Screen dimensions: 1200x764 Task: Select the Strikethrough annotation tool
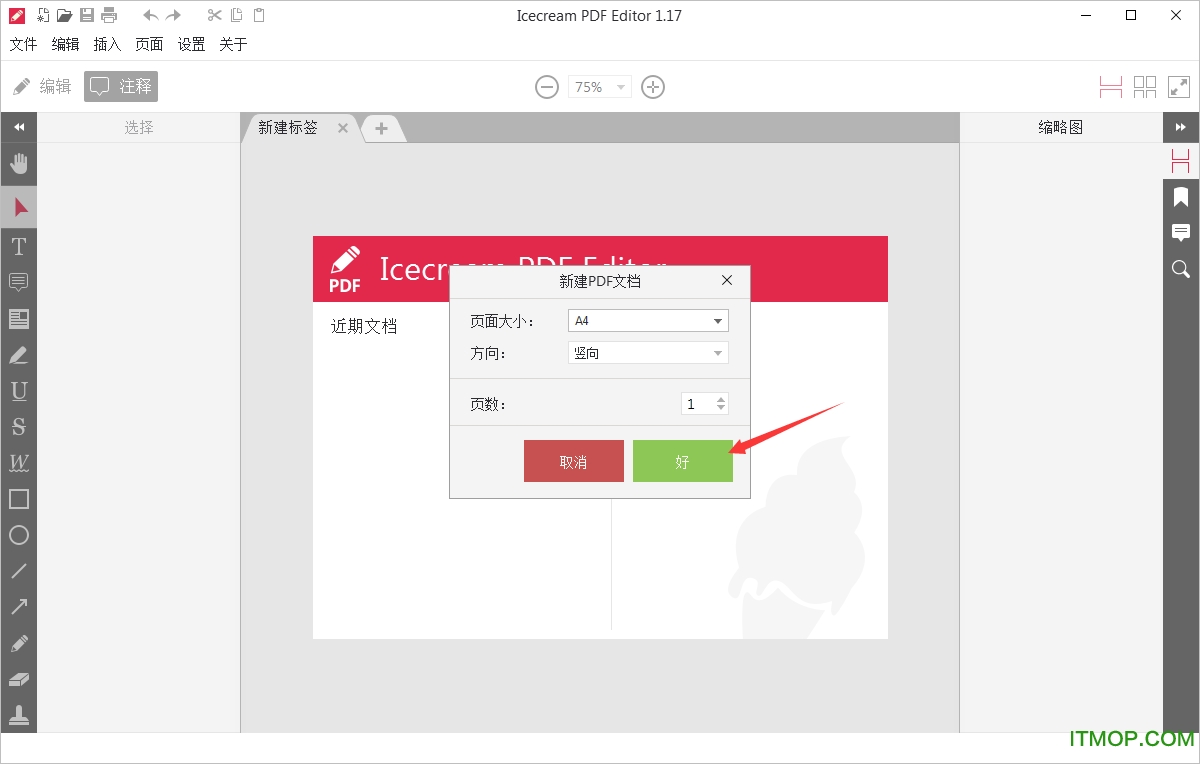[x=19, y=426]
